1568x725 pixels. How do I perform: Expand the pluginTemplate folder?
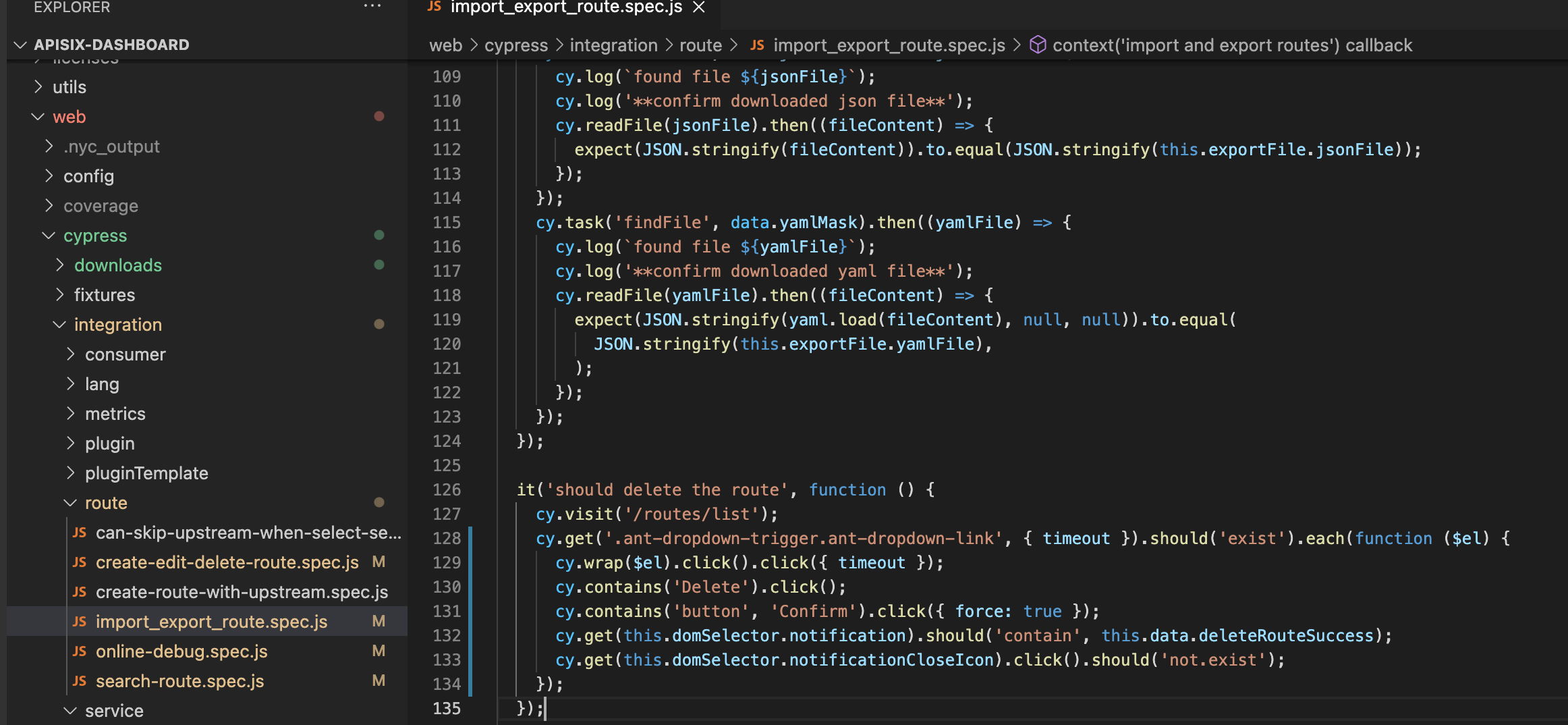click(71, 473)
